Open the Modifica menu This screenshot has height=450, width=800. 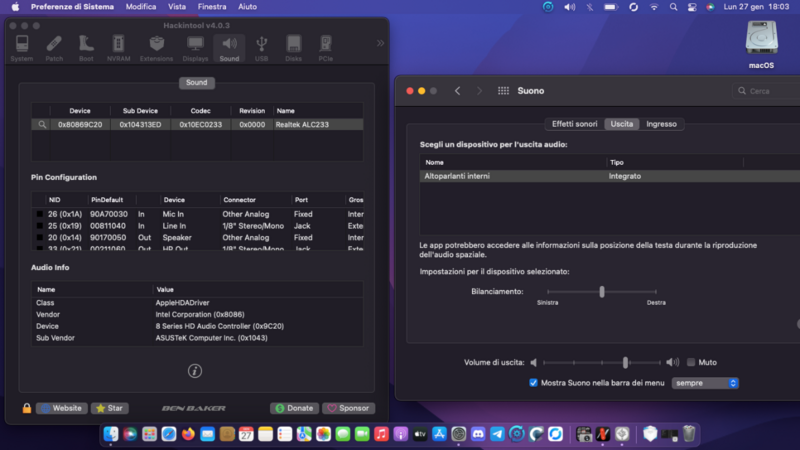click(141, 7)
